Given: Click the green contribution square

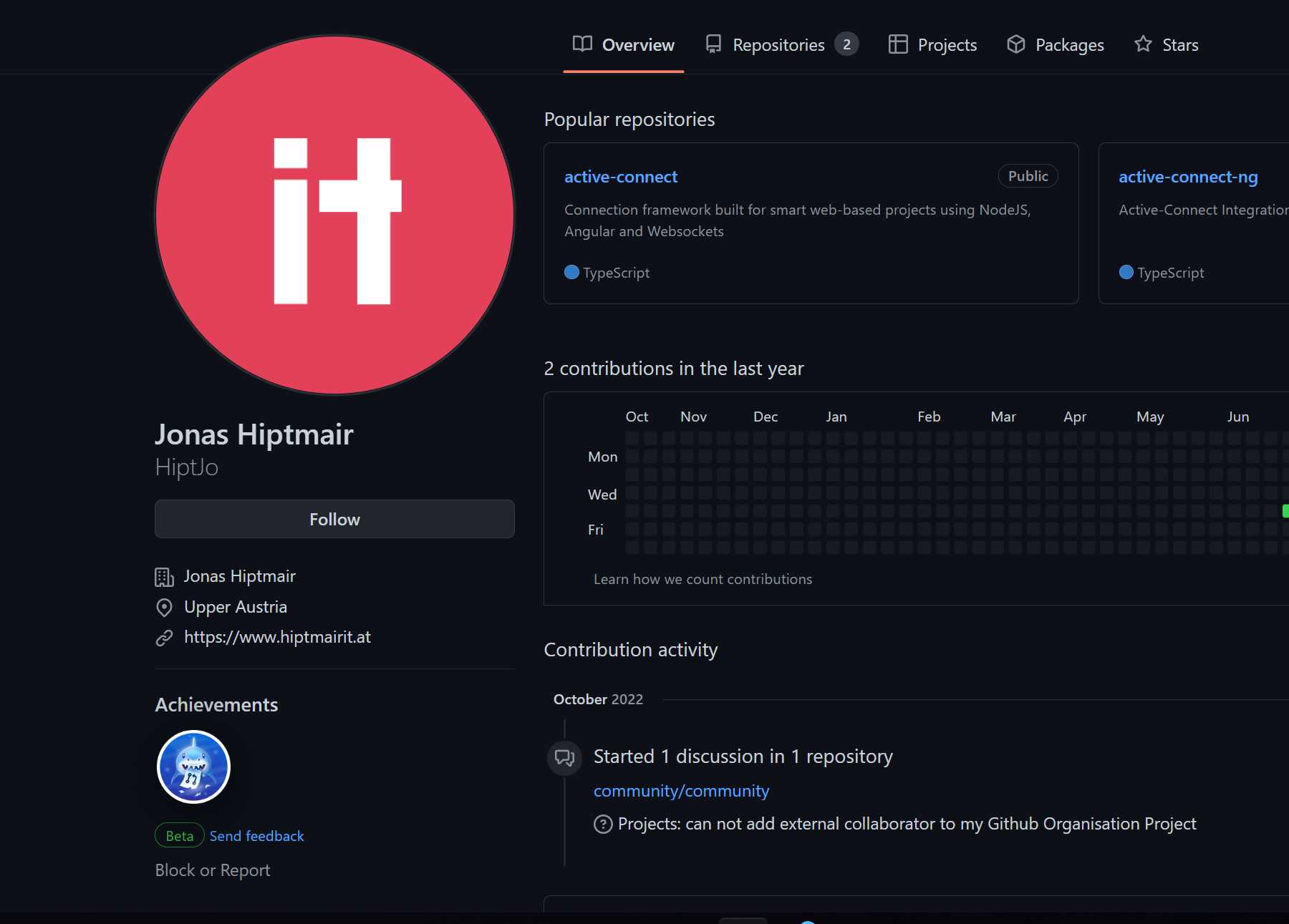Looking at the screenshot, I should click(1285, 511).
